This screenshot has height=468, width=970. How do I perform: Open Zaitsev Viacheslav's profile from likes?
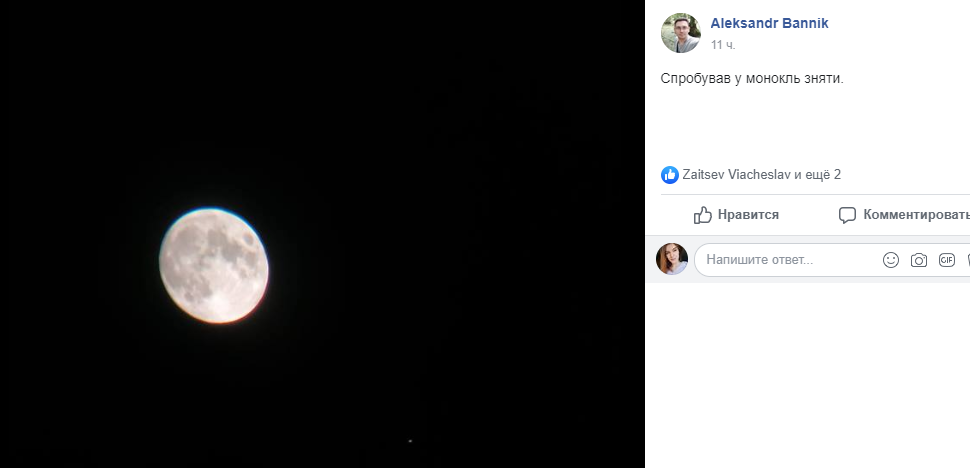click(x=738, y=175)
